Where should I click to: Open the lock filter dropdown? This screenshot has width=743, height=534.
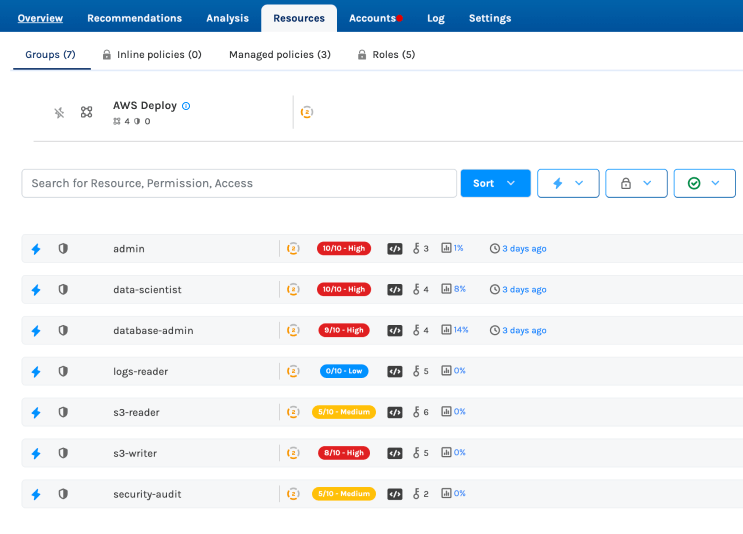636,183
